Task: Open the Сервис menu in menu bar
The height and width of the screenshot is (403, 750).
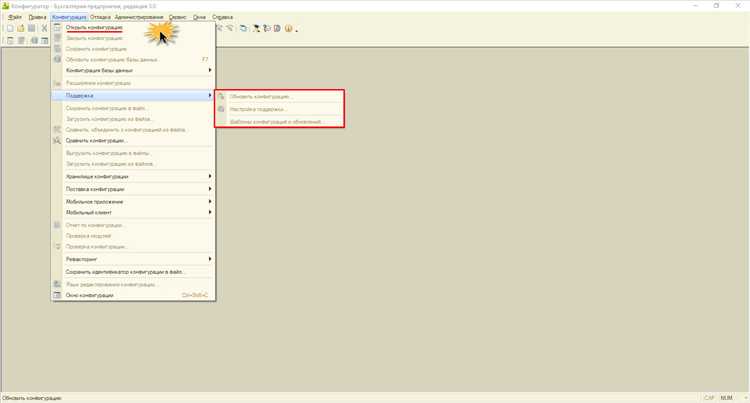Action: tap(177, 17)
